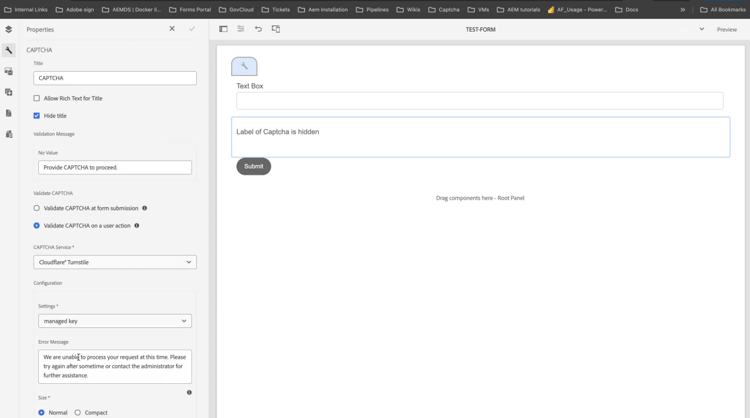The width and height of the screenshot is (750, 418).
Task: Open the CAPTCHA Service dropdown
Action: coord(115,262)
